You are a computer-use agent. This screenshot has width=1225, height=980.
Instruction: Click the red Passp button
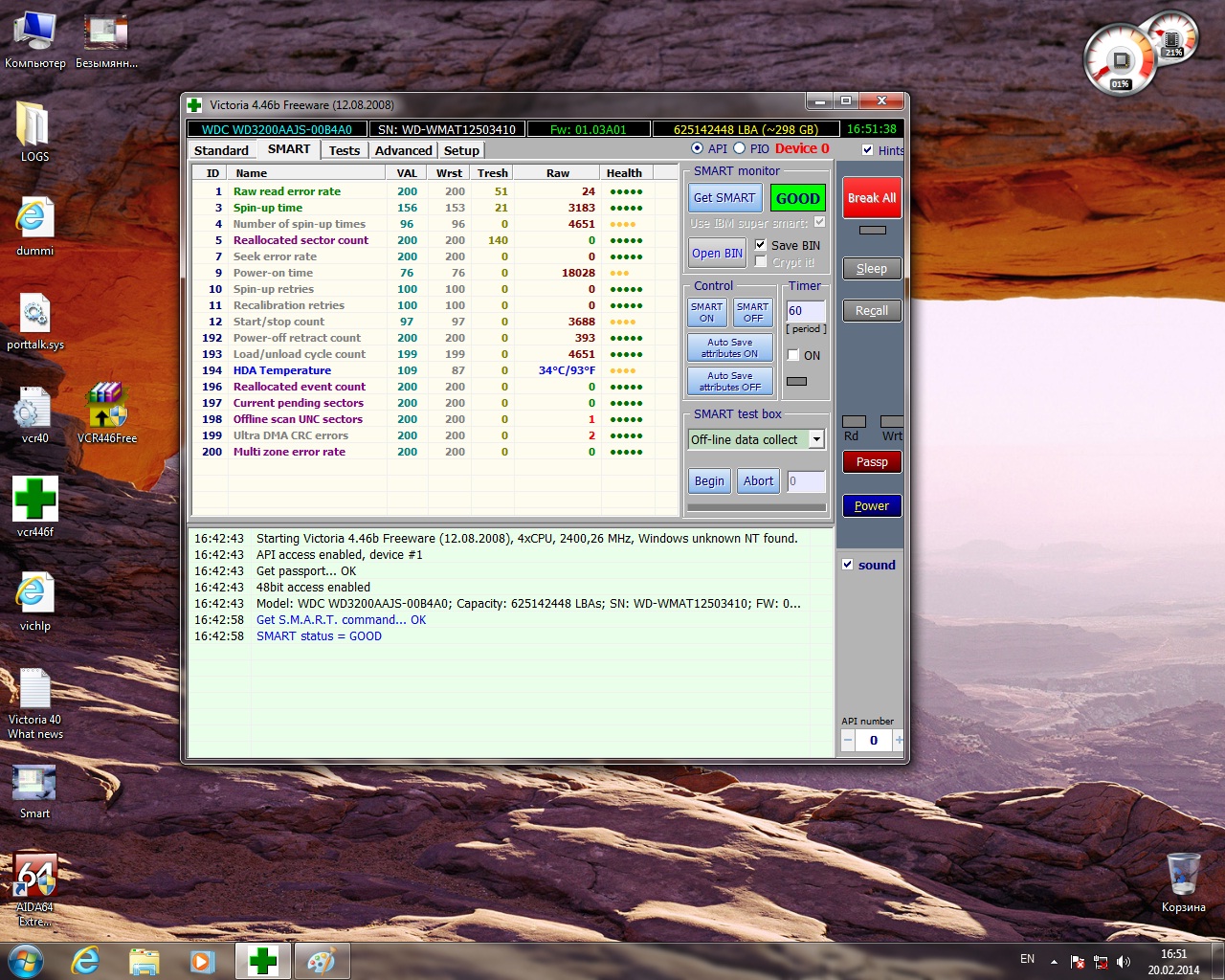pyautogui.click(x=872, y=462)
